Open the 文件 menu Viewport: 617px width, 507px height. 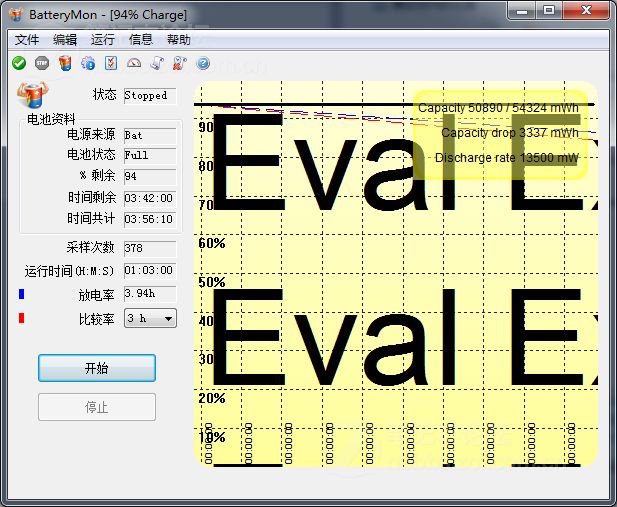pyautogui.click(x=27, y=40)
